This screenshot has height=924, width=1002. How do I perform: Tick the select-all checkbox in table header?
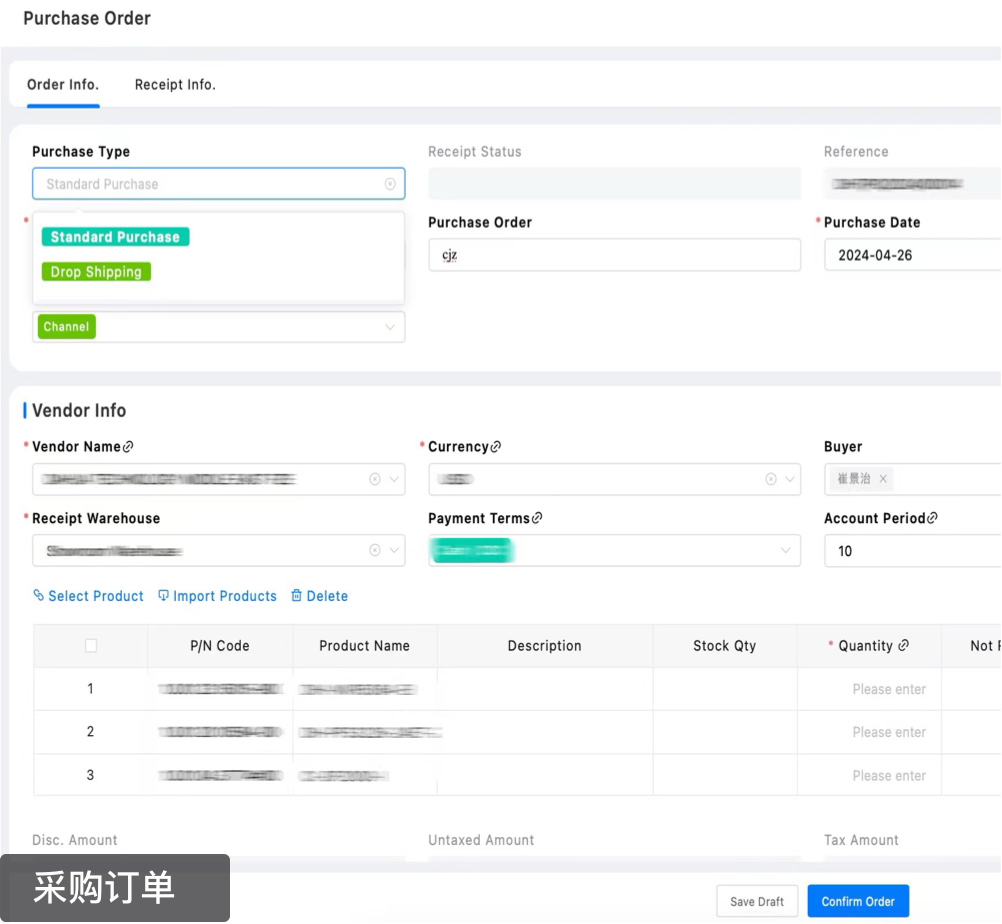91,646
